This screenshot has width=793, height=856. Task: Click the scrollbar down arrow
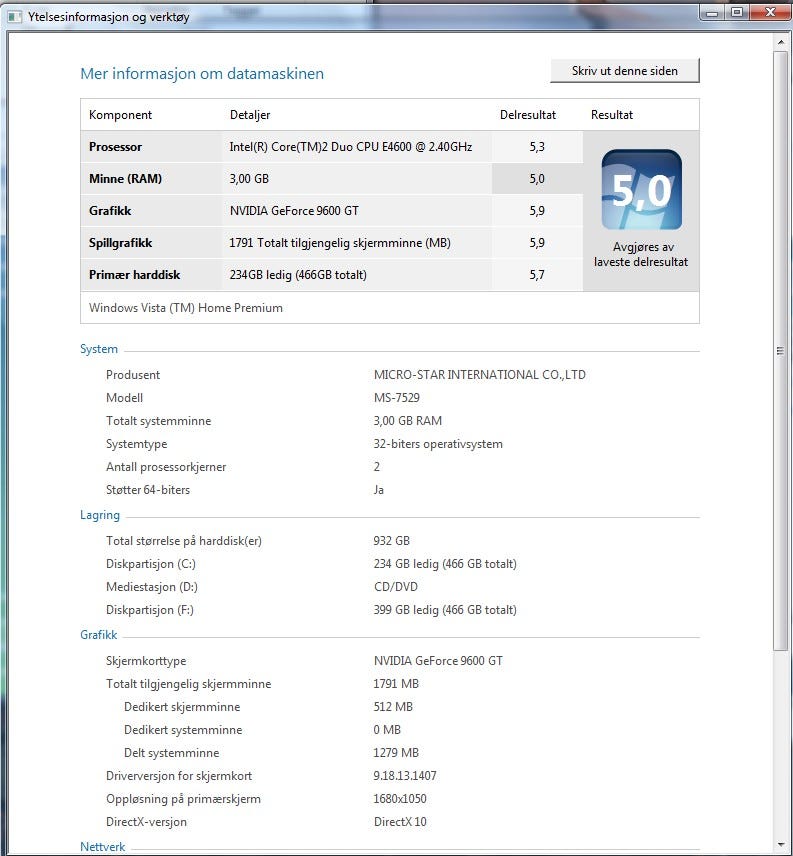coord(781,846)
